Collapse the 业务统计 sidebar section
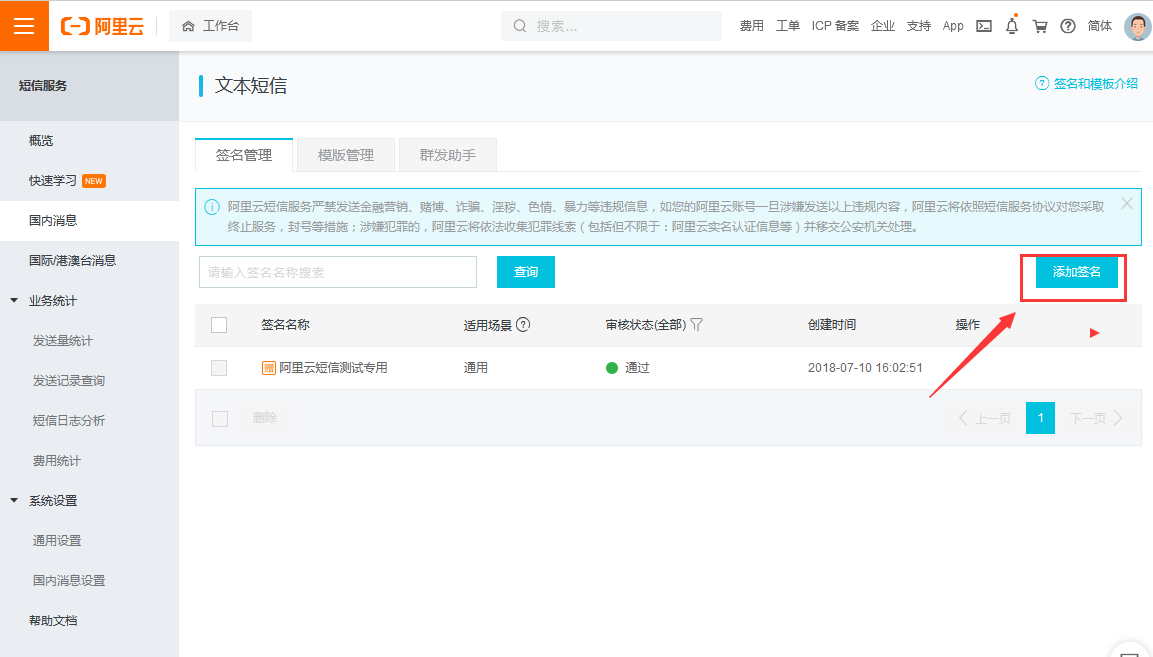 pyautogui.click(x=14, y=301)
